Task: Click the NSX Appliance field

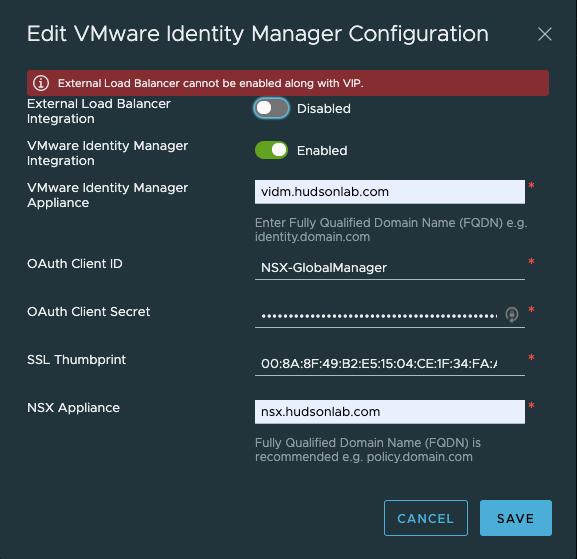Action: tap(390, 412)
